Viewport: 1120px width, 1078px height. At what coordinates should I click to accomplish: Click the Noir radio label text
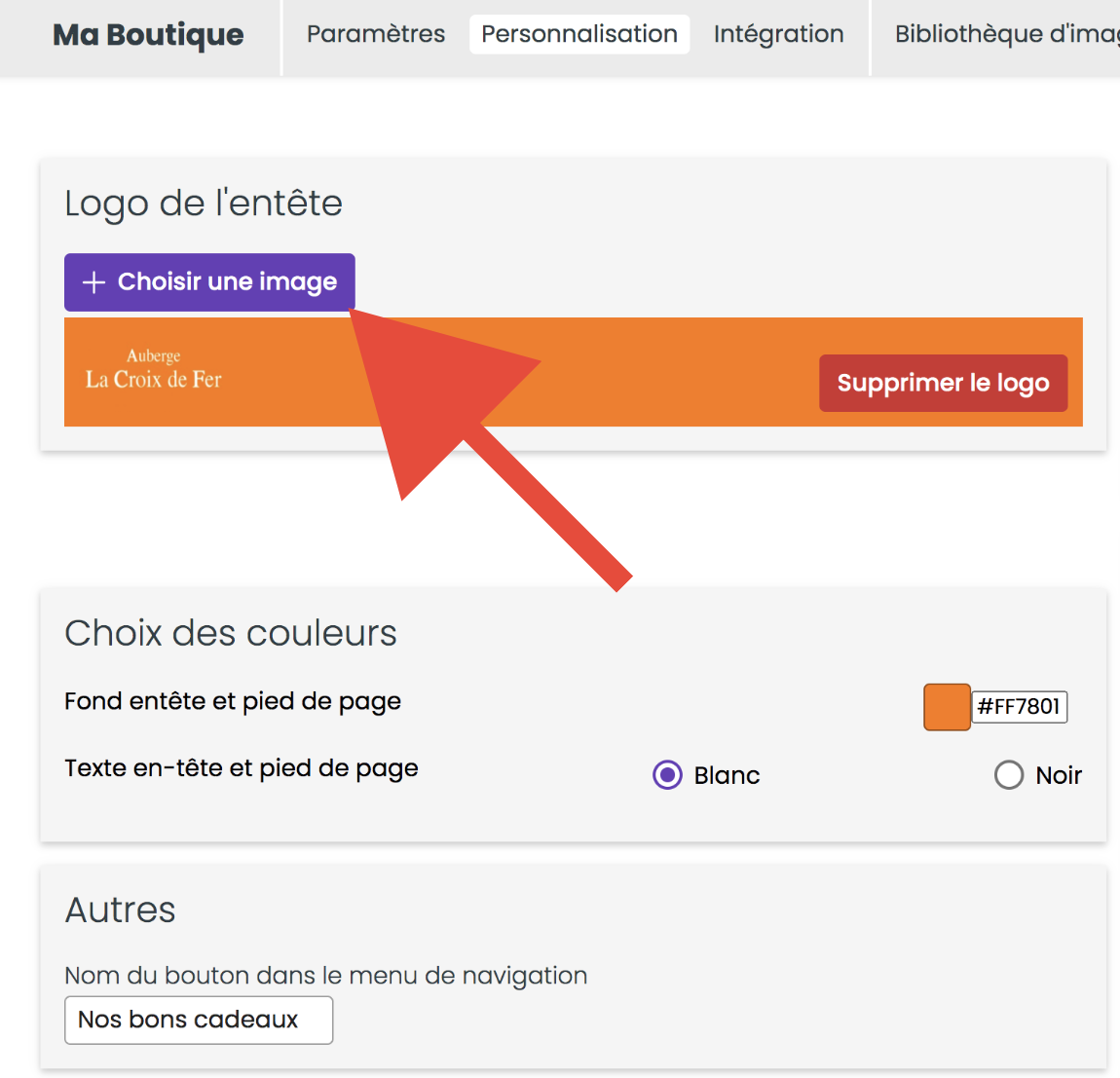click(x=1059, y=775)
